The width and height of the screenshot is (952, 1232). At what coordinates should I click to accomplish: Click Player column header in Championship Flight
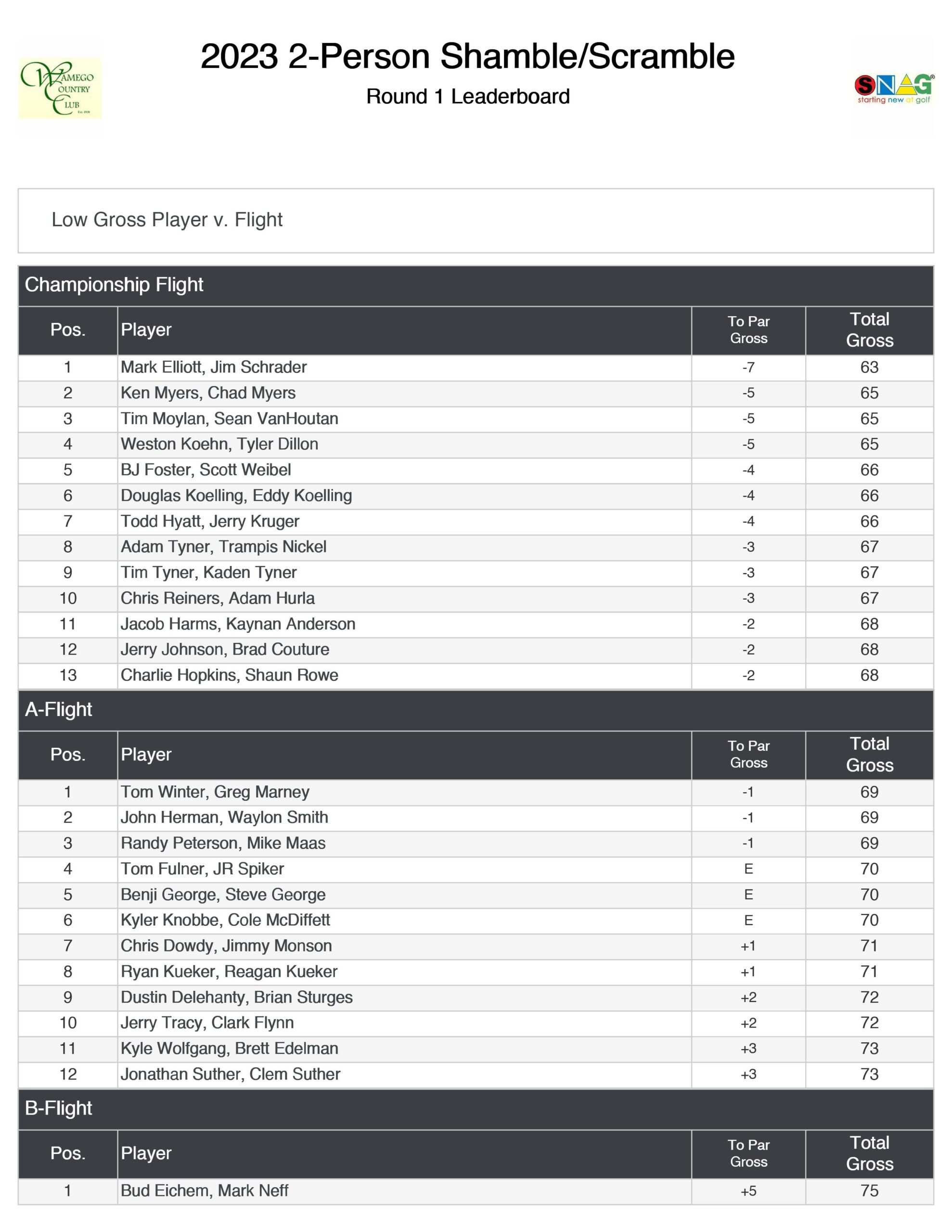pos(146,330)
